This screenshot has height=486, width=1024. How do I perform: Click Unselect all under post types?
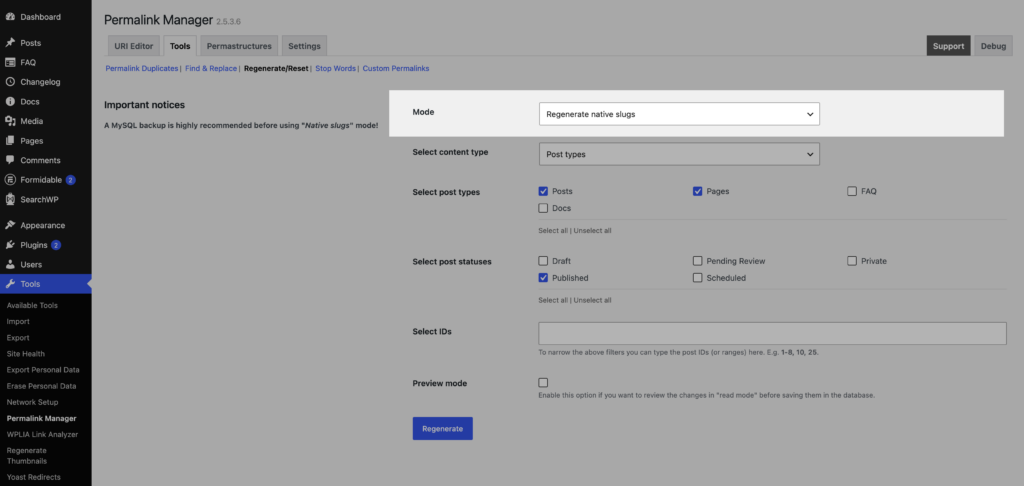(592, 231)
